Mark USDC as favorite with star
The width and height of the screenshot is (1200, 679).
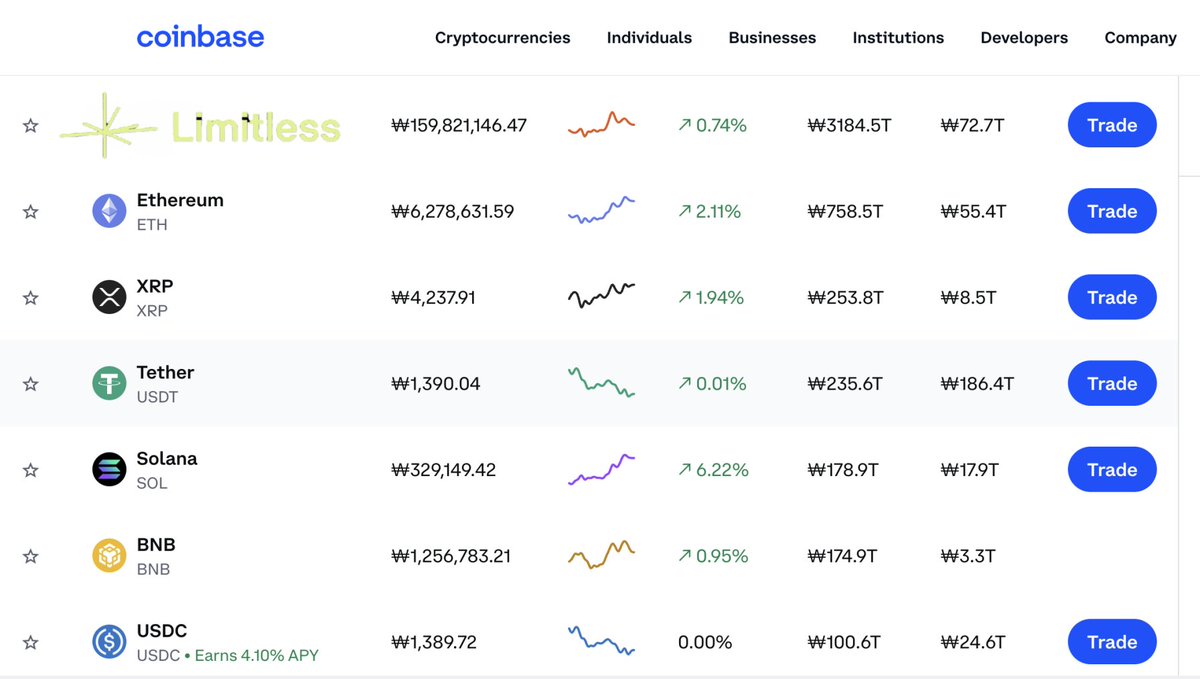coord(31,641)
